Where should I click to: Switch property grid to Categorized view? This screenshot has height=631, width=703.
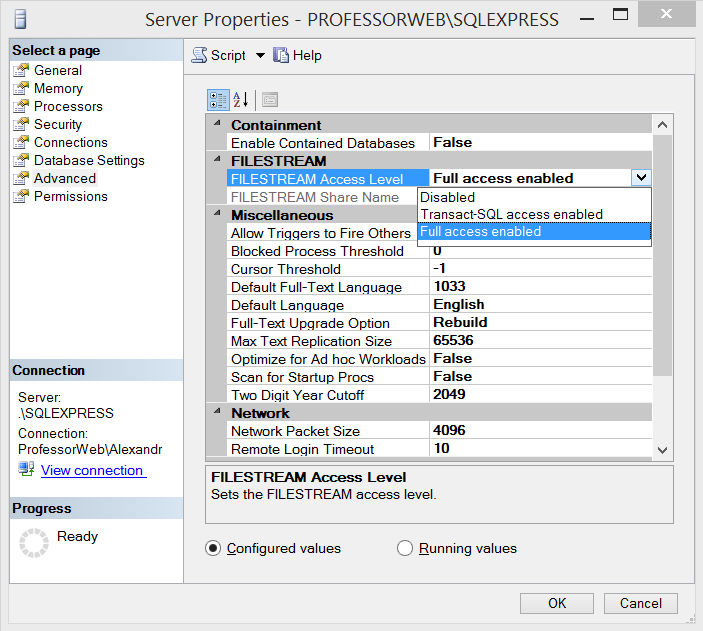(x=218, y=100)
